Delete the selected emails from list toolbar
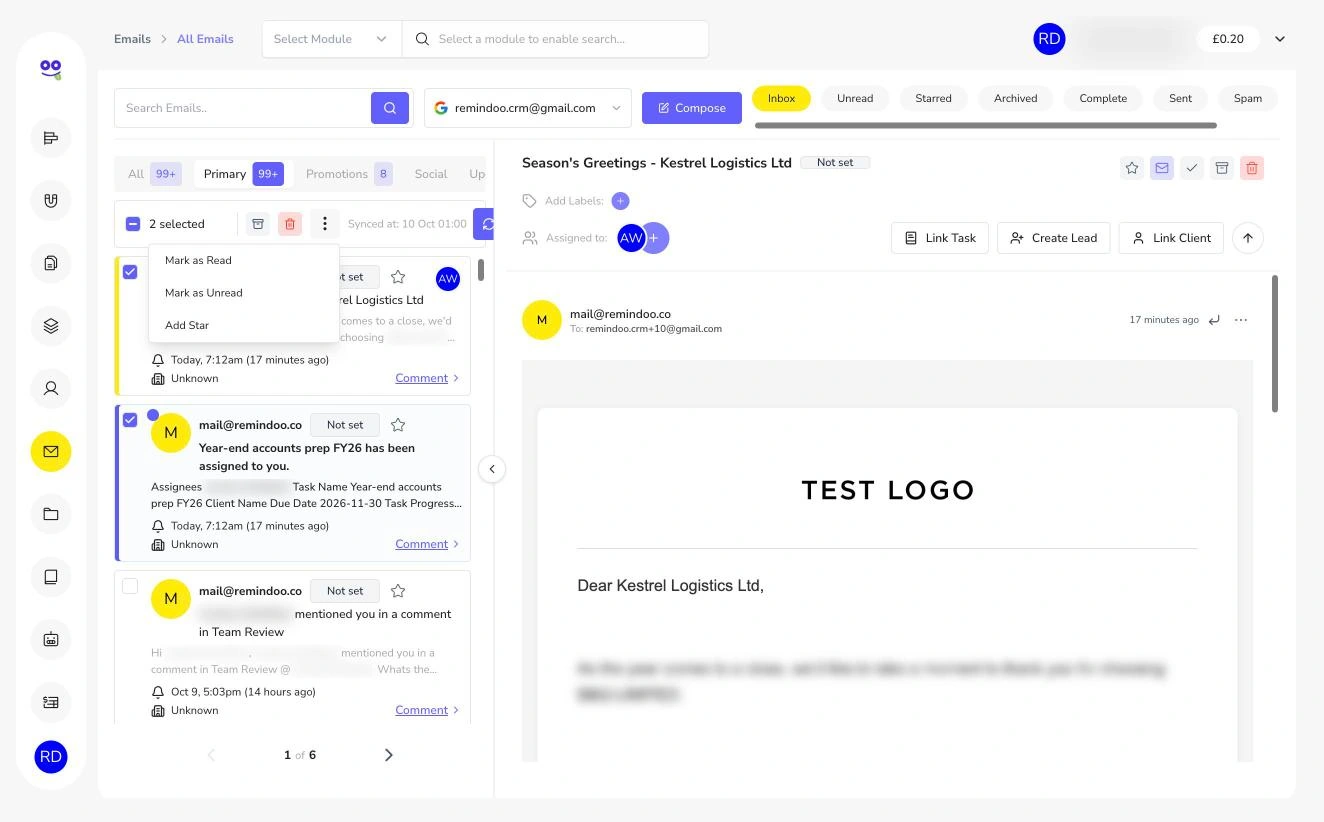Image resolution: width=1324 pixels, height=822 pixels. (x=290, y=224)
